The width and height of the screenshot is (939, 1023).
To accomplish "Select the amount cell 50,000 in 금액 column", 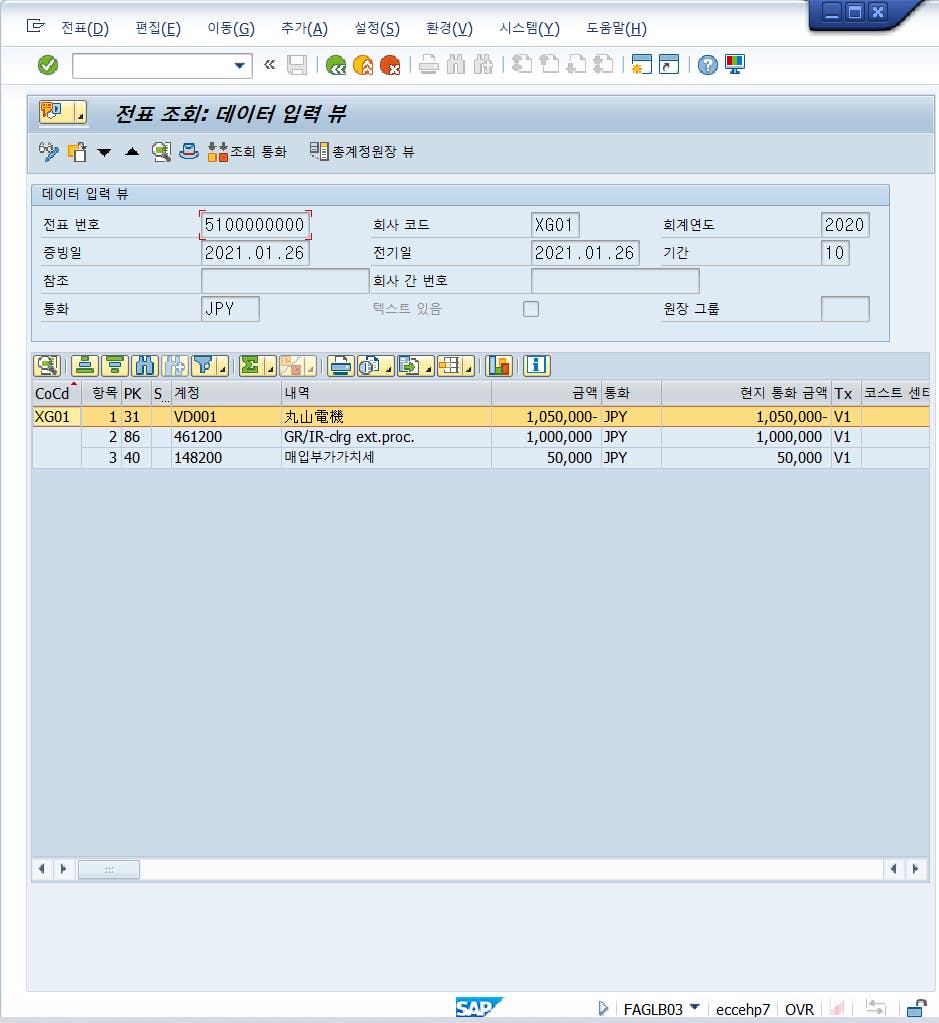I will click(x=546, y=458).
